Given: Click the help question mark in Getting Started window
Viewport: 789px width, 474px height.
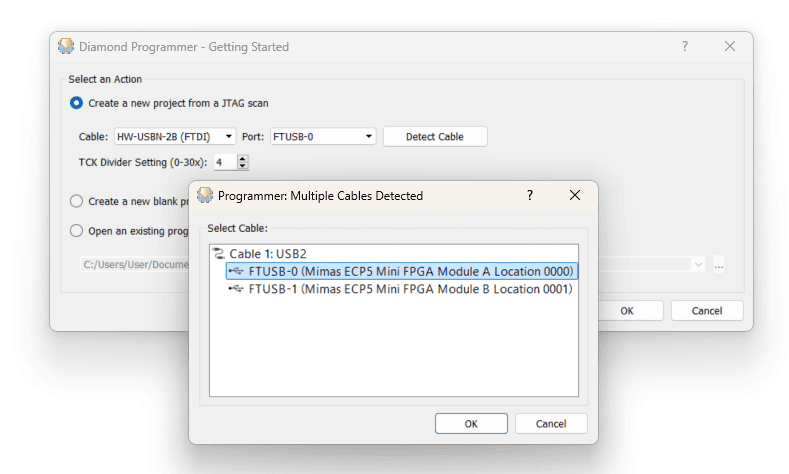Looking at the screenshot, I should 685,46.
